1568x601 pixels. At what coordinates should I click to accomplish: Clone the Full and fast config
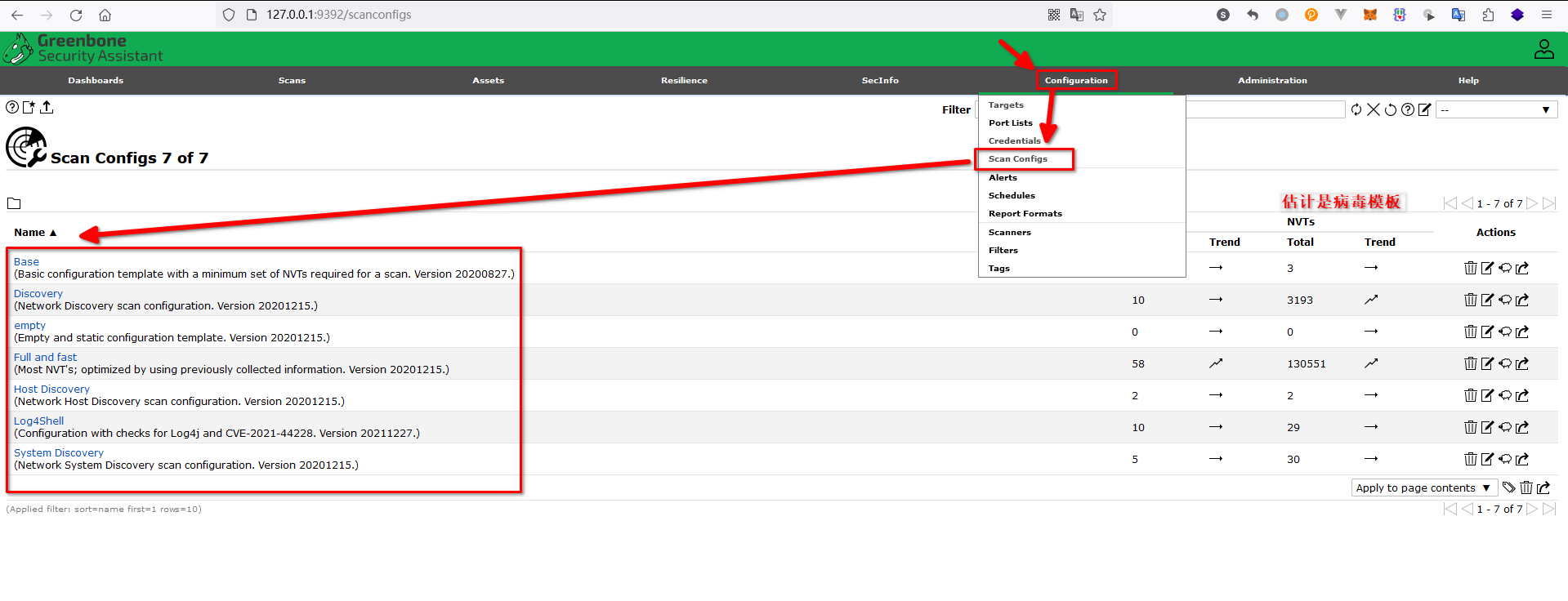pyautogui.click(x=1504, y=363)
